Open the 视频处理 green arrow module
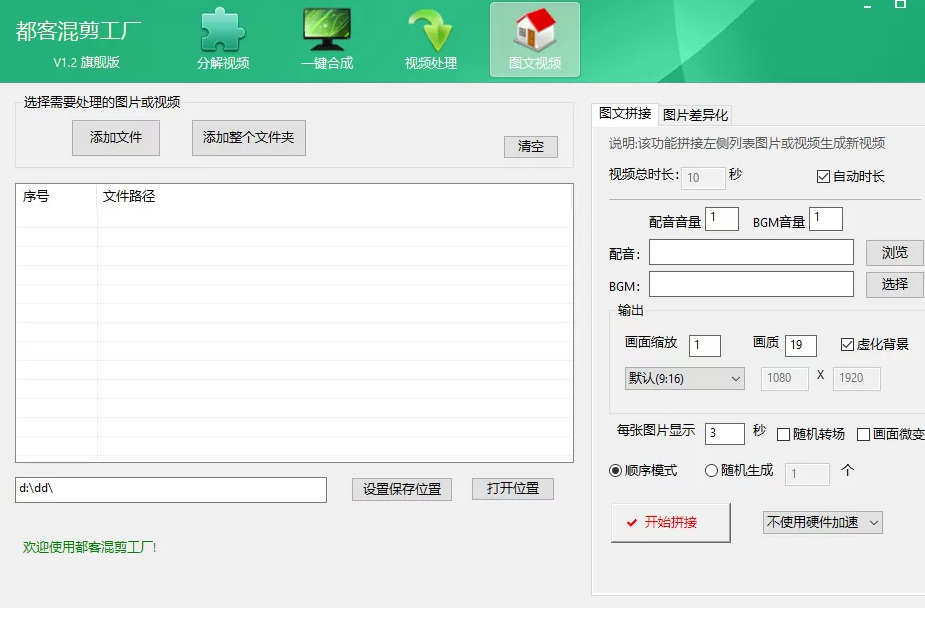This screenshot has width=925, height=622. pos(431,39)
